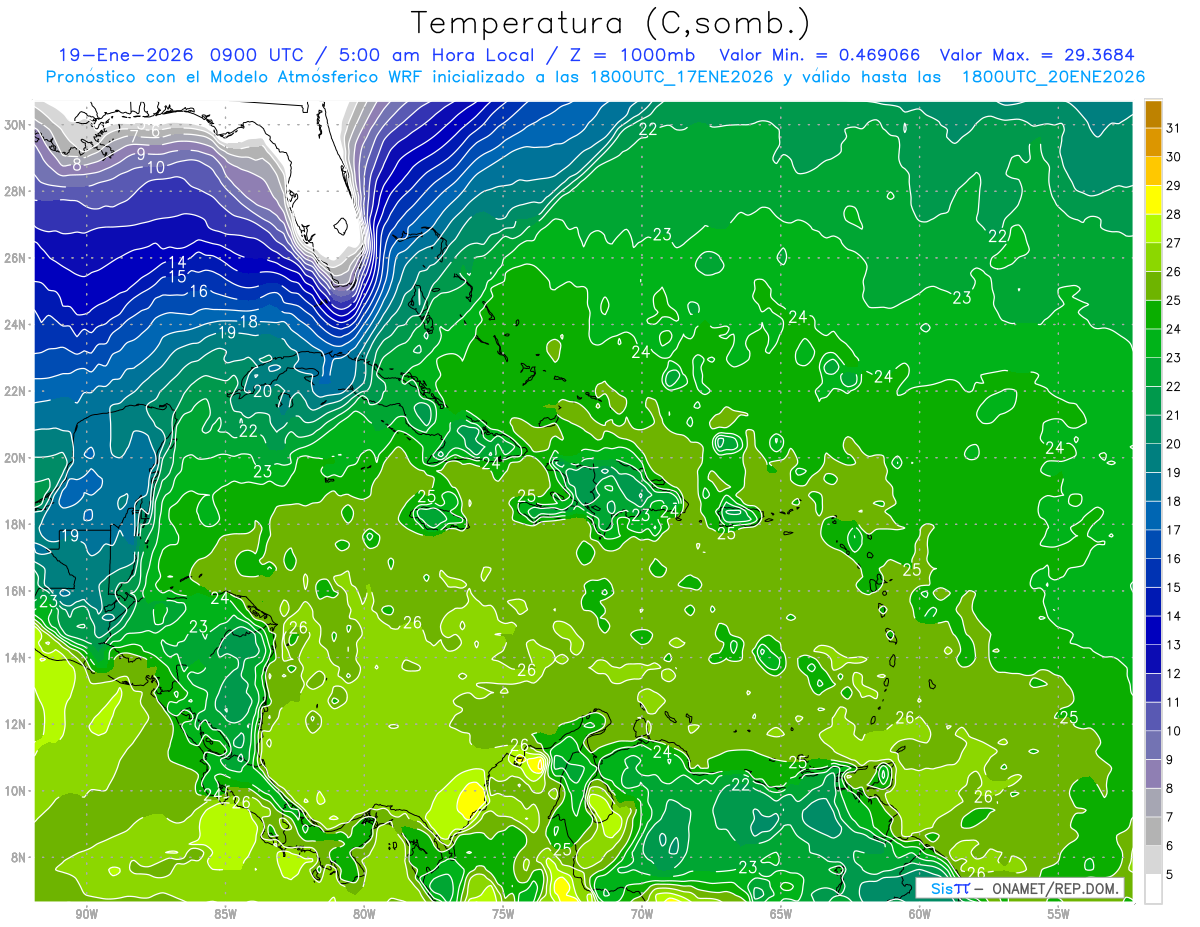This screenshot has width=1200, height=927.
Task: Click the '80W' longitude axis label
Action: (x=364, y=914)
